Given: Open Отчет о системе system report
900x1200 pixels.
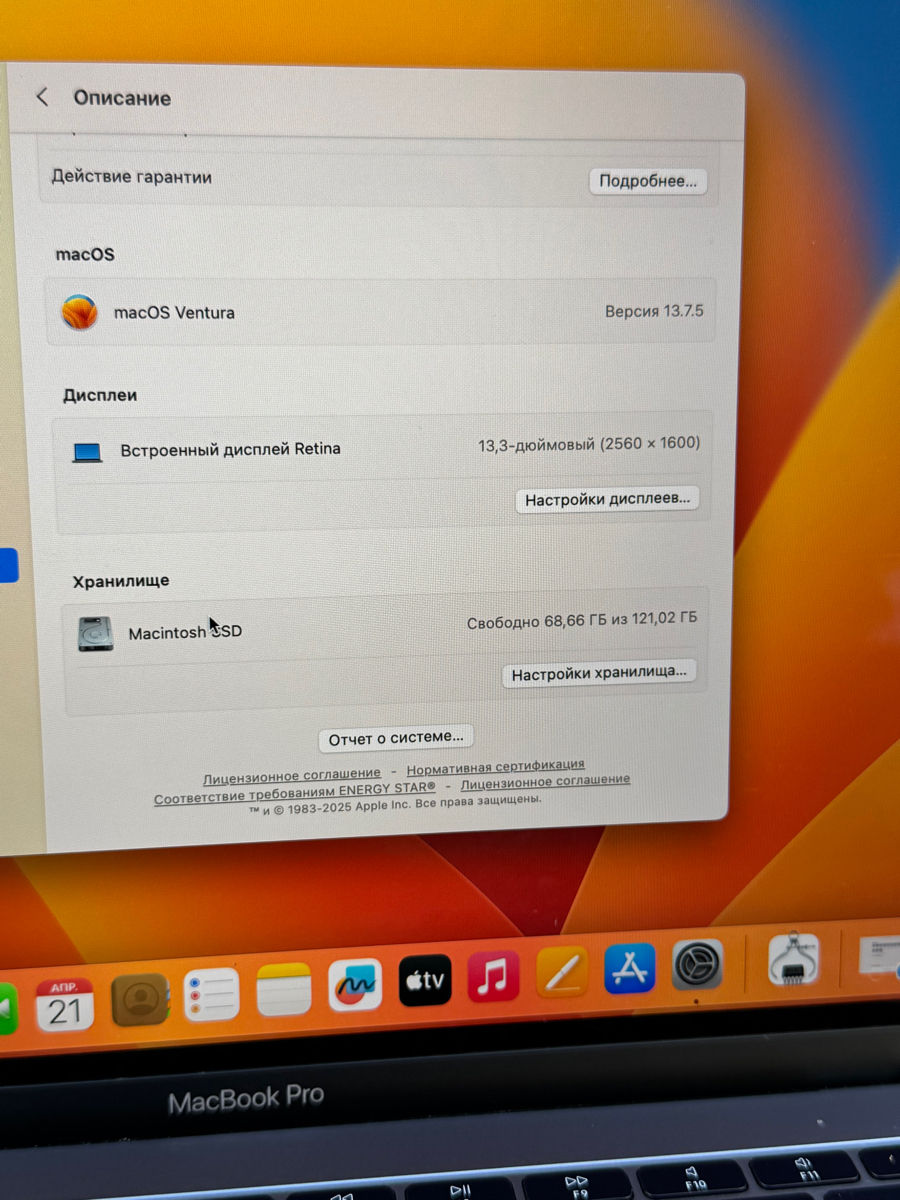Looking at the screenshot, I should [396, 738].
